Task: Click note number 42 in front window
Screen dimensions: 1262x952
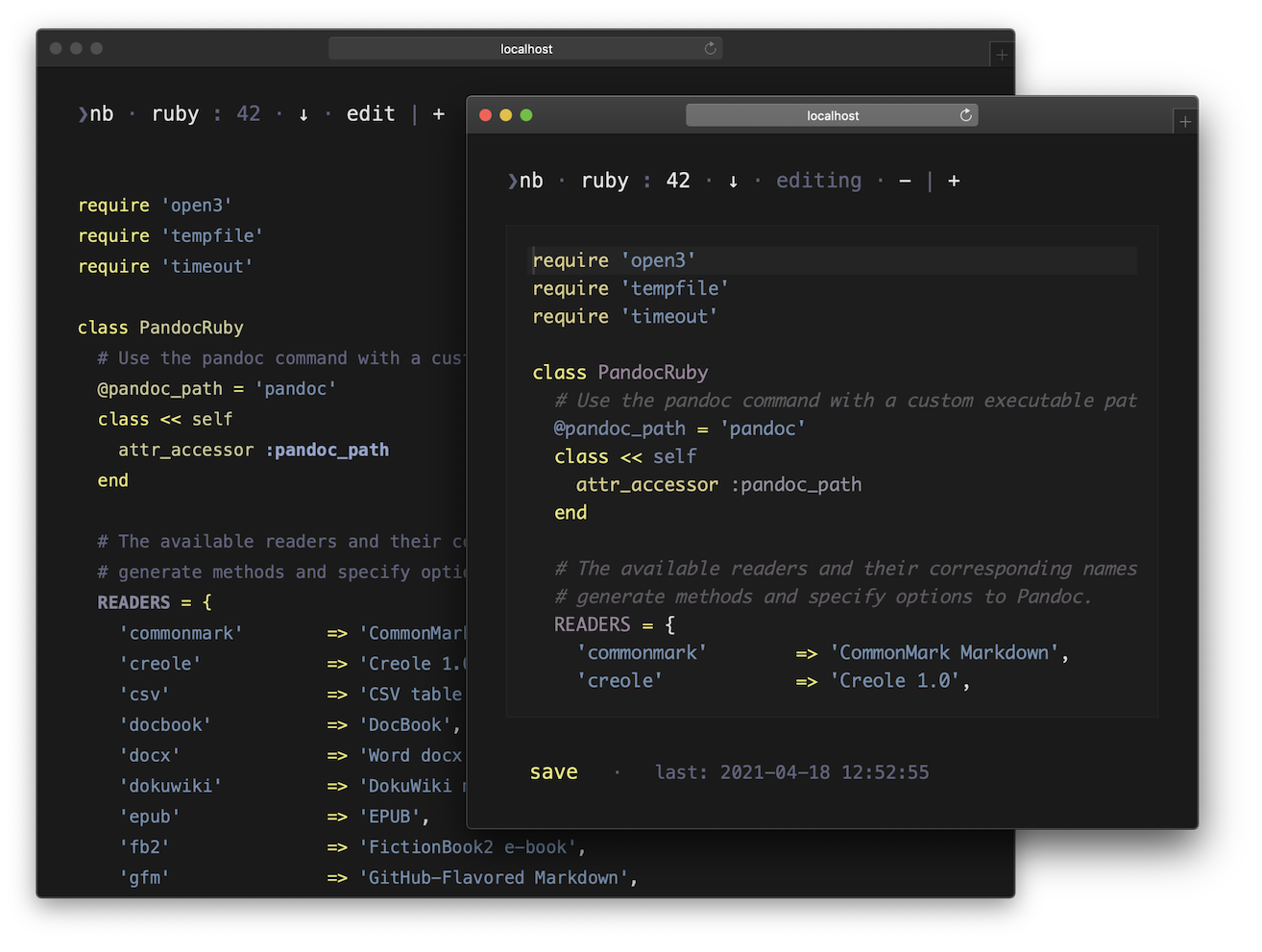Action: (678, 181)
